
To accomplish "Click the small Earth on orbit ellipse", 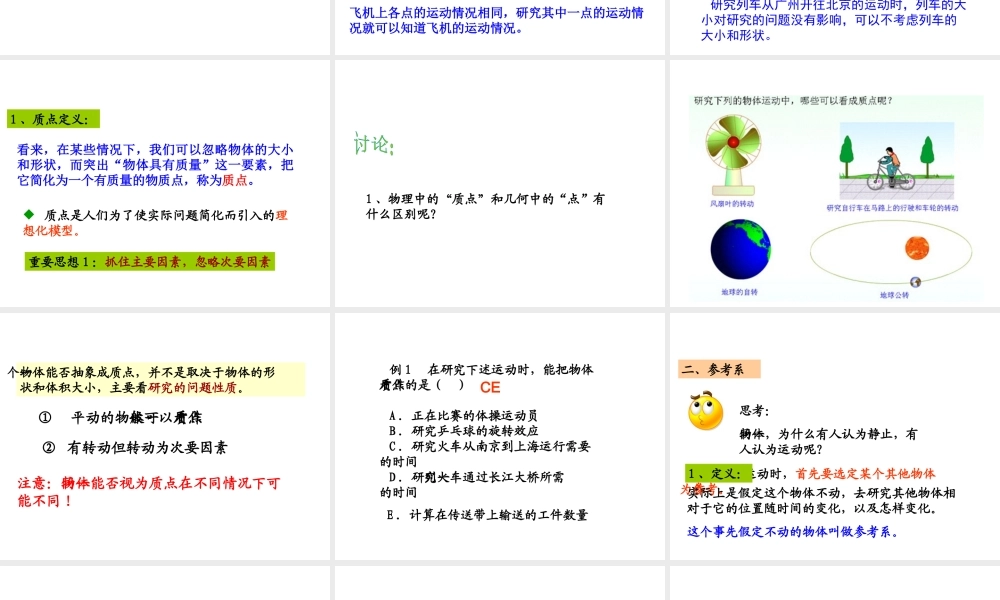I will 915,282.
